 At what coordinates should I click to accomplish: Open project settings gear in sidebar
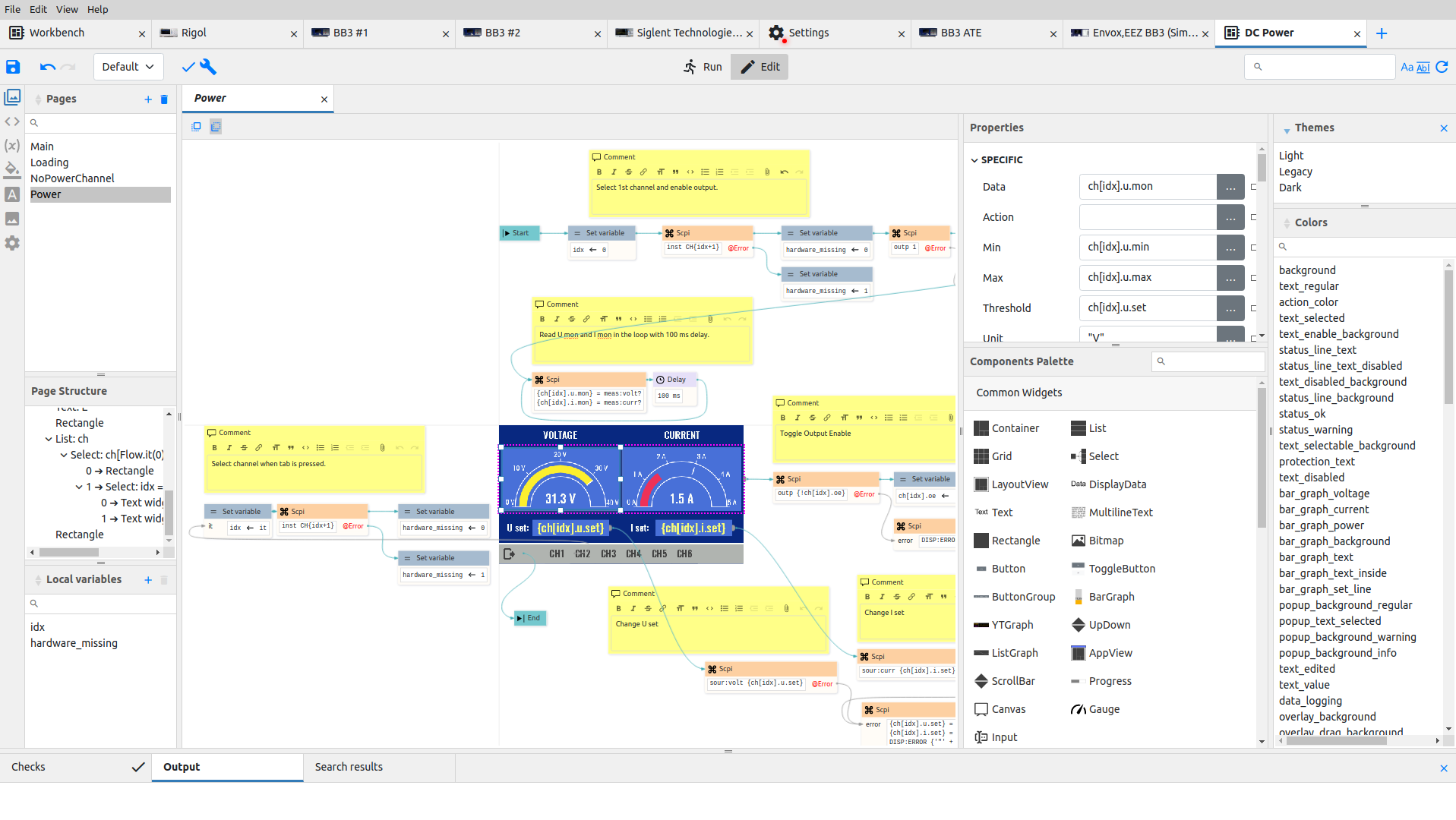tap(12, 243)
